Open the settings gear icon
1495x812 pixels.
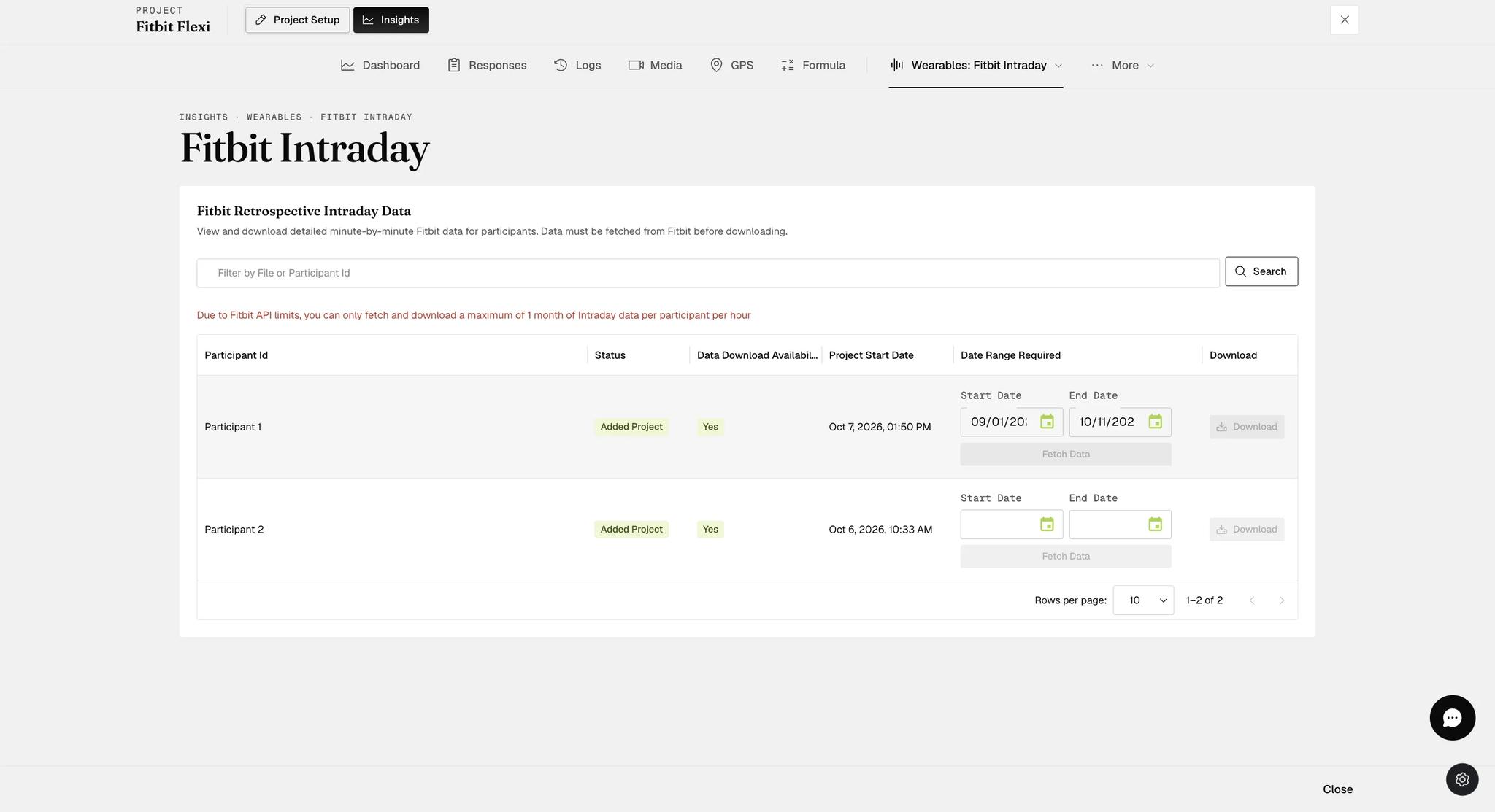[1462, 779]
